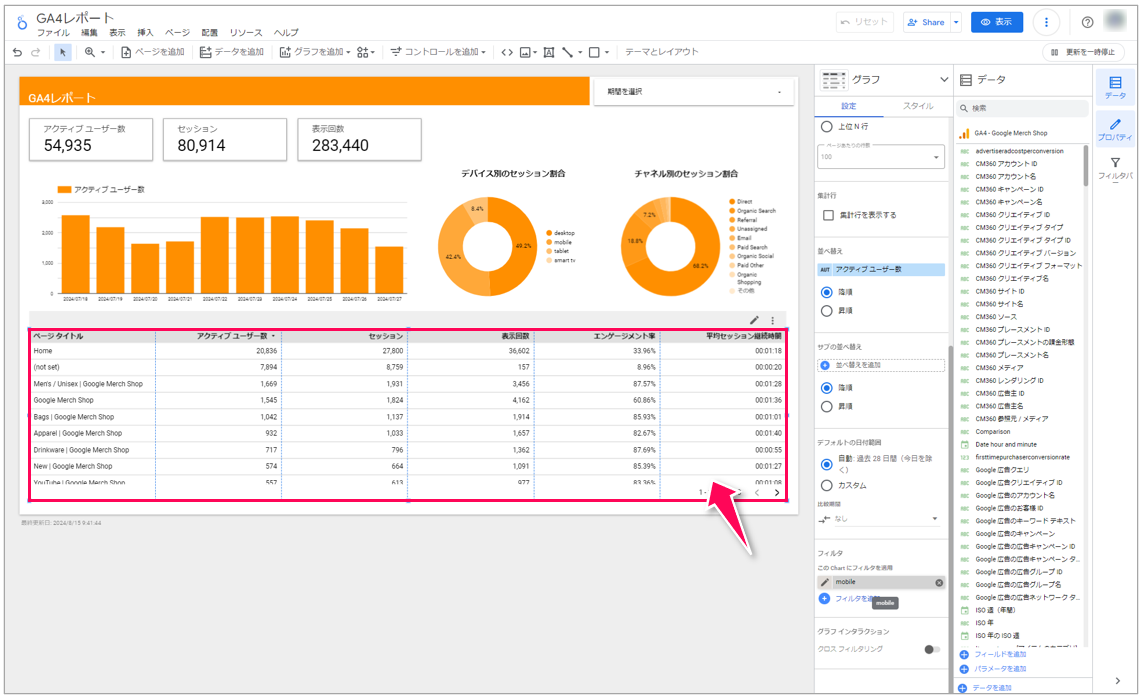Screen dimensions: 1142x695
Task: Click ページを追加 in the toolbar
Action: [152, 52]
